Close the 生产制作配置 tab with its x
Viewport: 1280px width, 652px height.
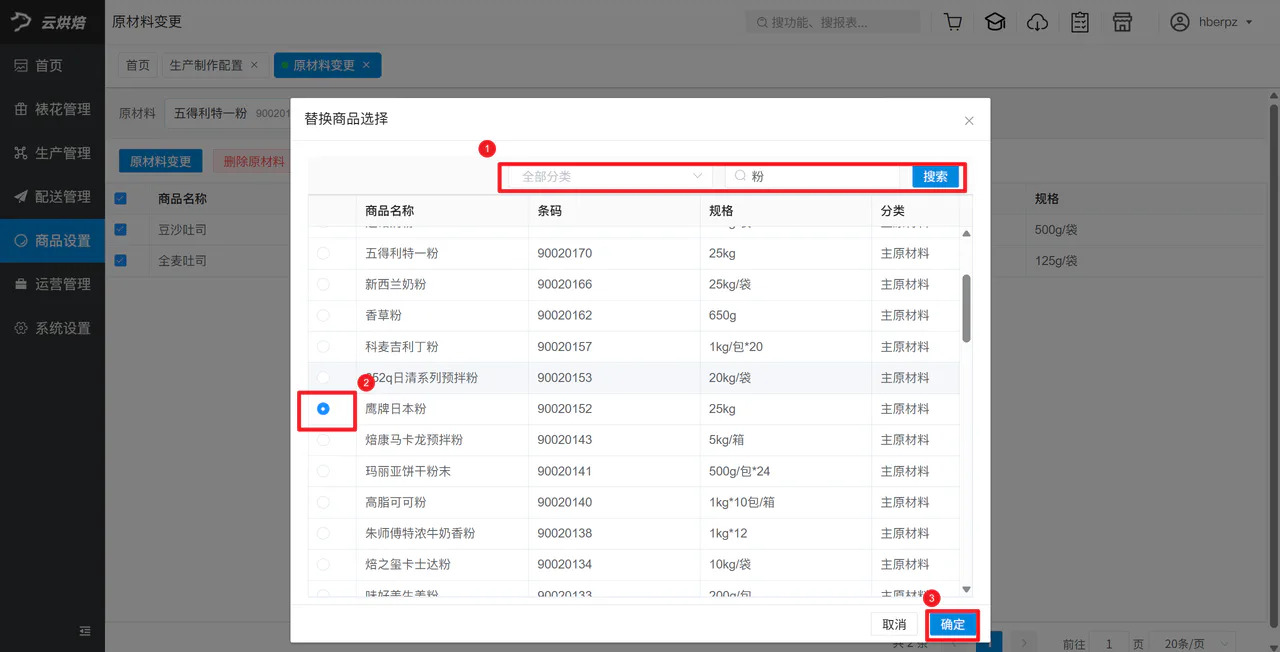254,65
